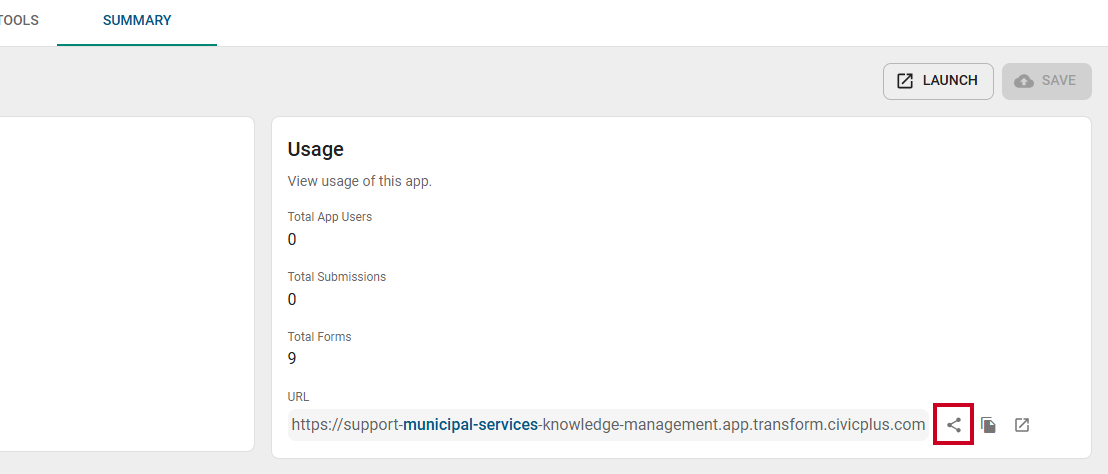Click the Total Submissions count of 0
This screenshot has height=474, width=1108.
tap(292, 300)
